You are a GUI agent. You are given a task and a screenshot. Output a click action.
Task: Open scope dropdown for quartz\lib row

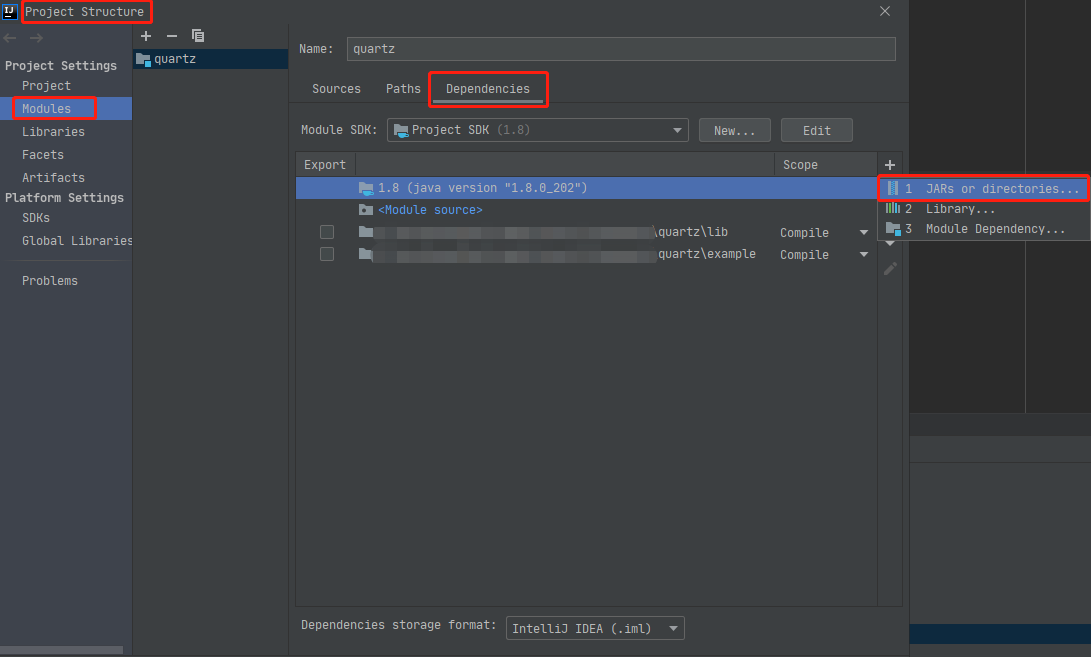coord(863,232)
